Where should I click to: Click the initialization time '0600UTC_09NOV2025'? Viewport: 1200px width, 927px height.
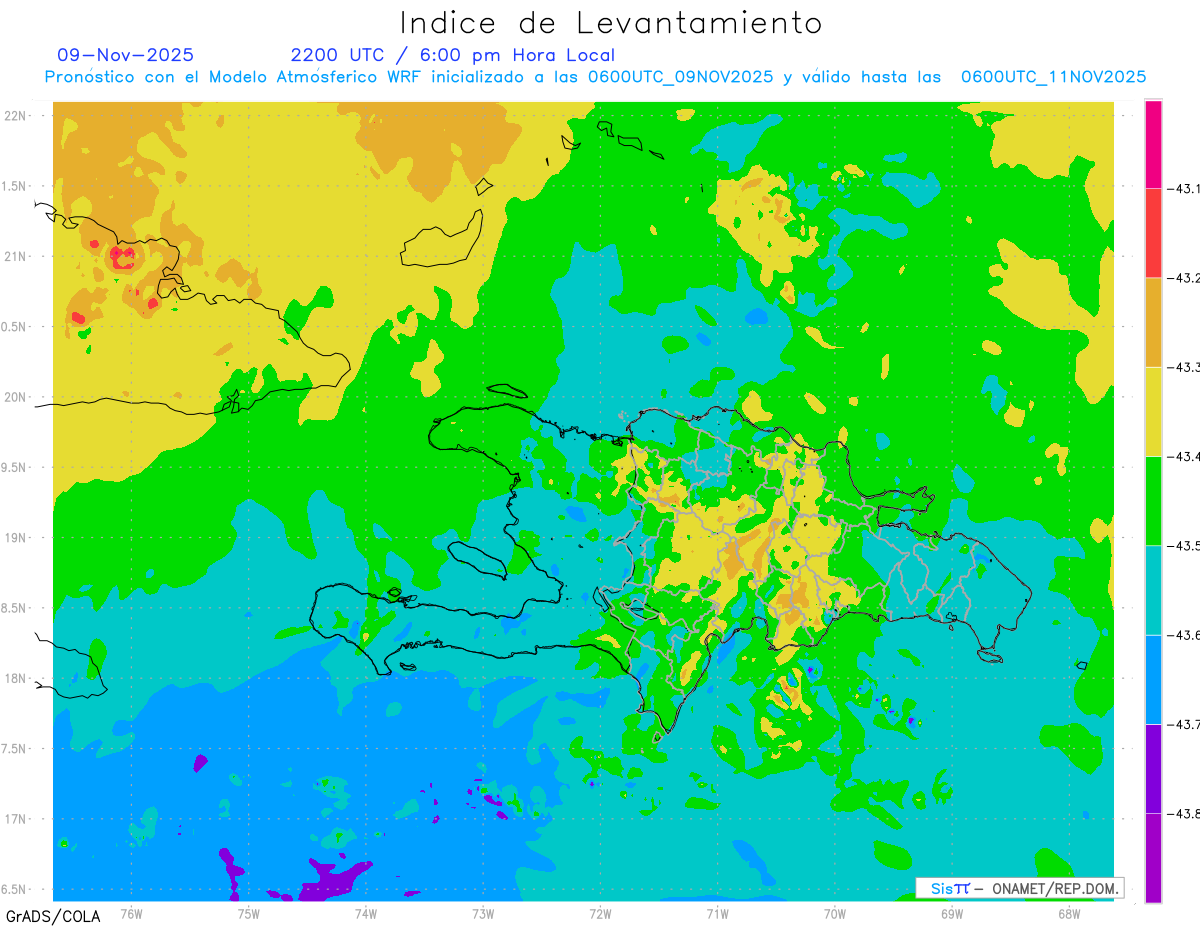pos(680,77)
